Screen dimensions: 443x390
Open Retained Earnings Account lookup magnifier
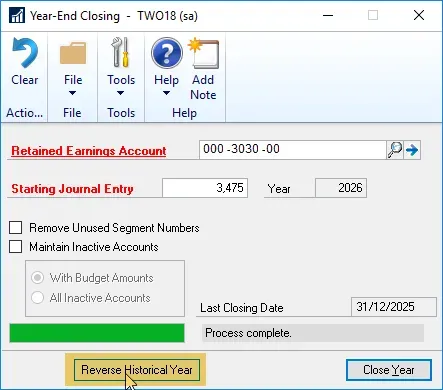(395, 150)
